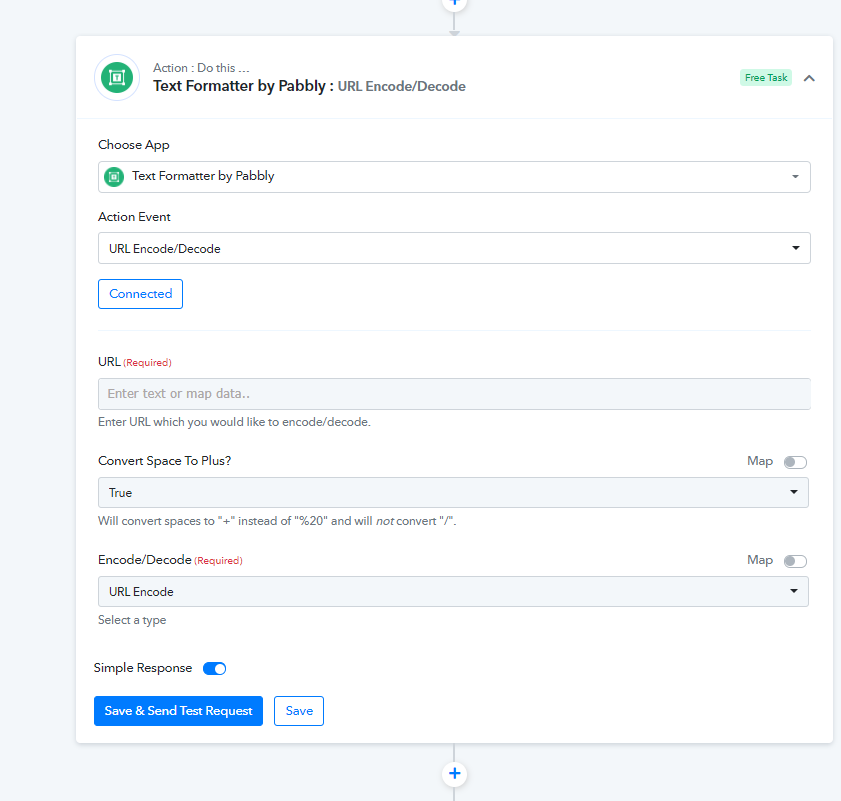This screenshot has width=841, height=801.
Task: Click the Connected button
Action: click(x=141, y=294)
